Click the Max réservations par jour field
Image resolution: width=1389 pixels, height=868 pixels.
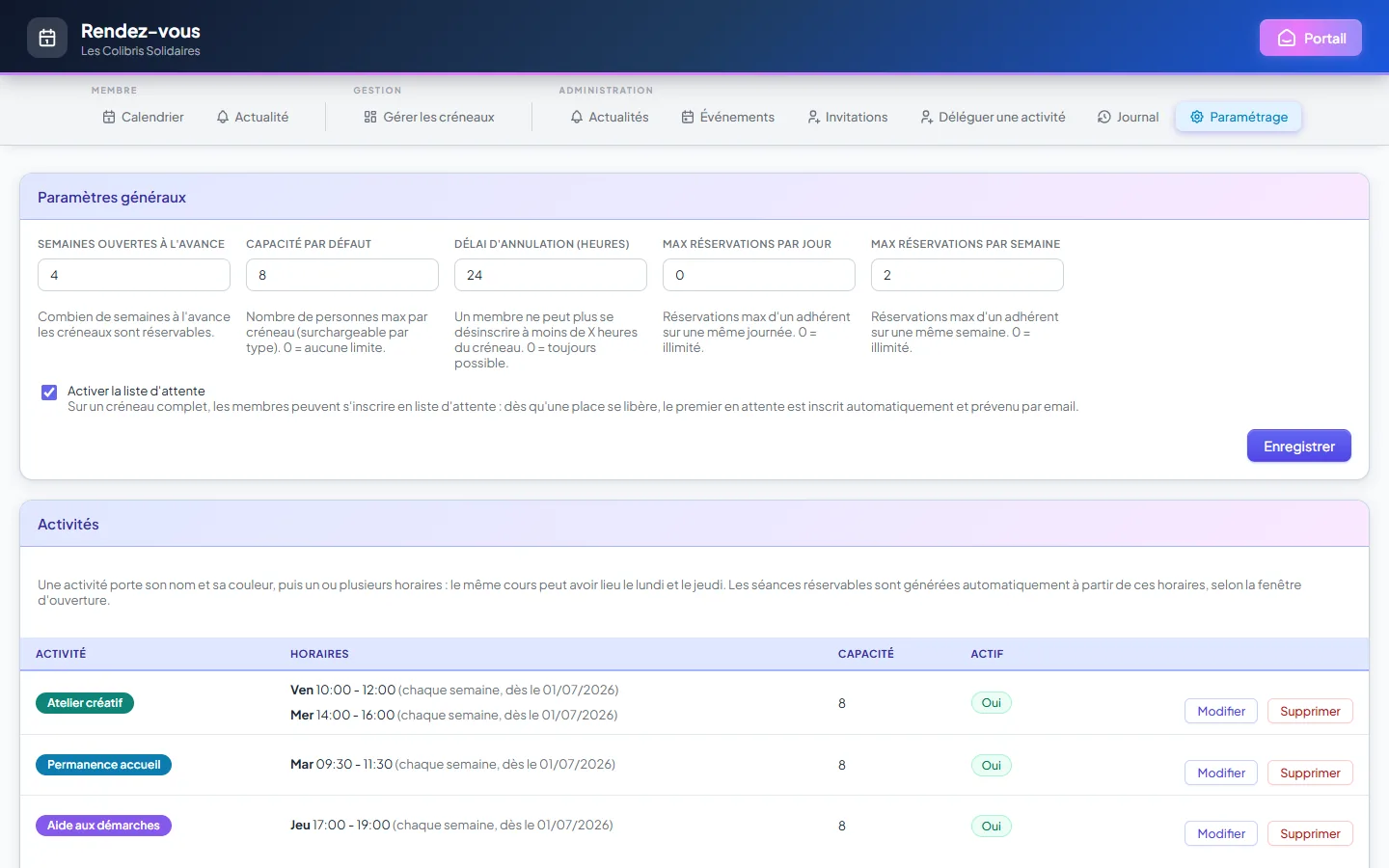(759, 275)
